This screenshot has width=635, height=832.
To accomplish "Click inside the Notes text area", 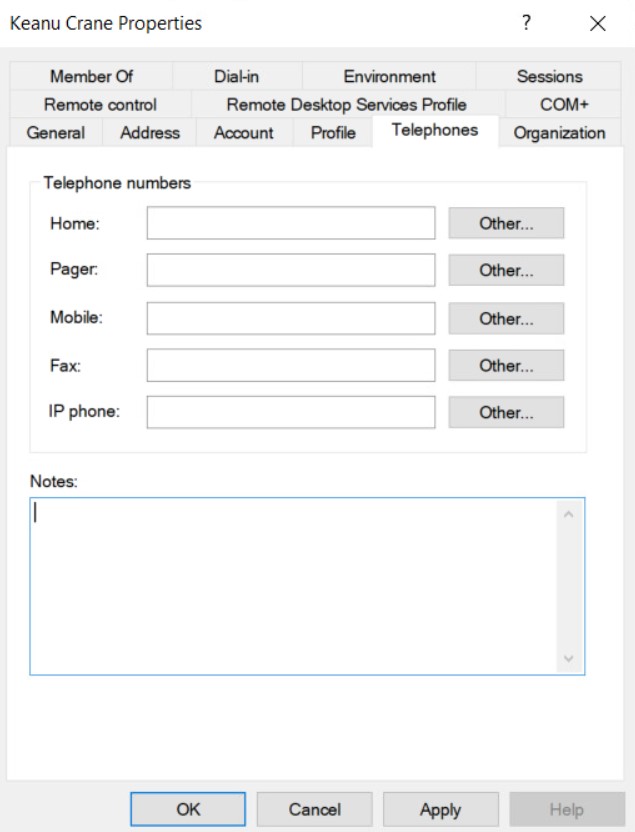I will 290,585.
